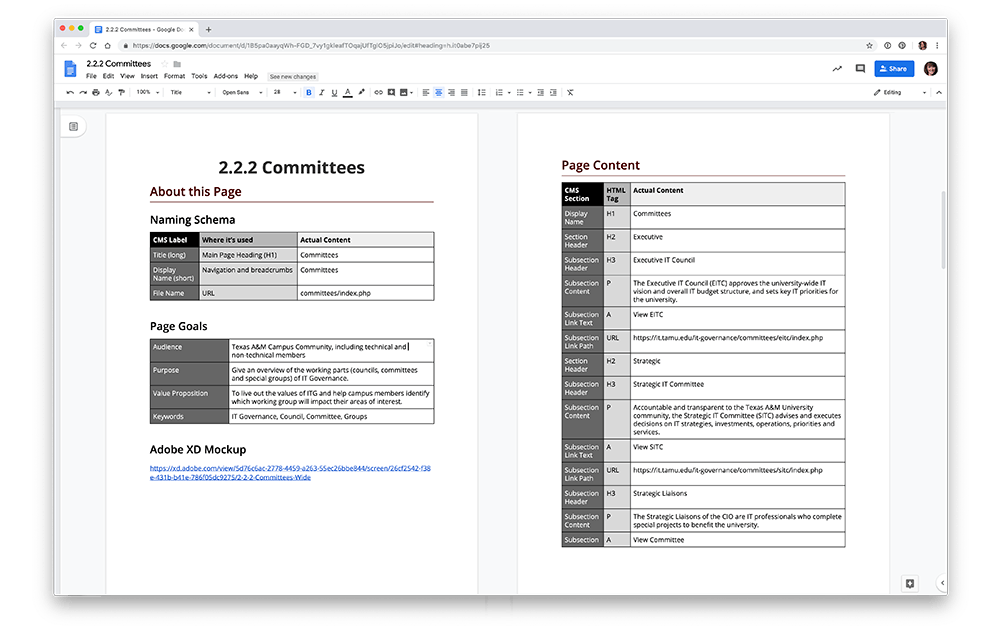The width and height of the screenshot is (1000, 629).
Task: Open the text color picker
Action: pyautogui.click(x=348, y=92)
